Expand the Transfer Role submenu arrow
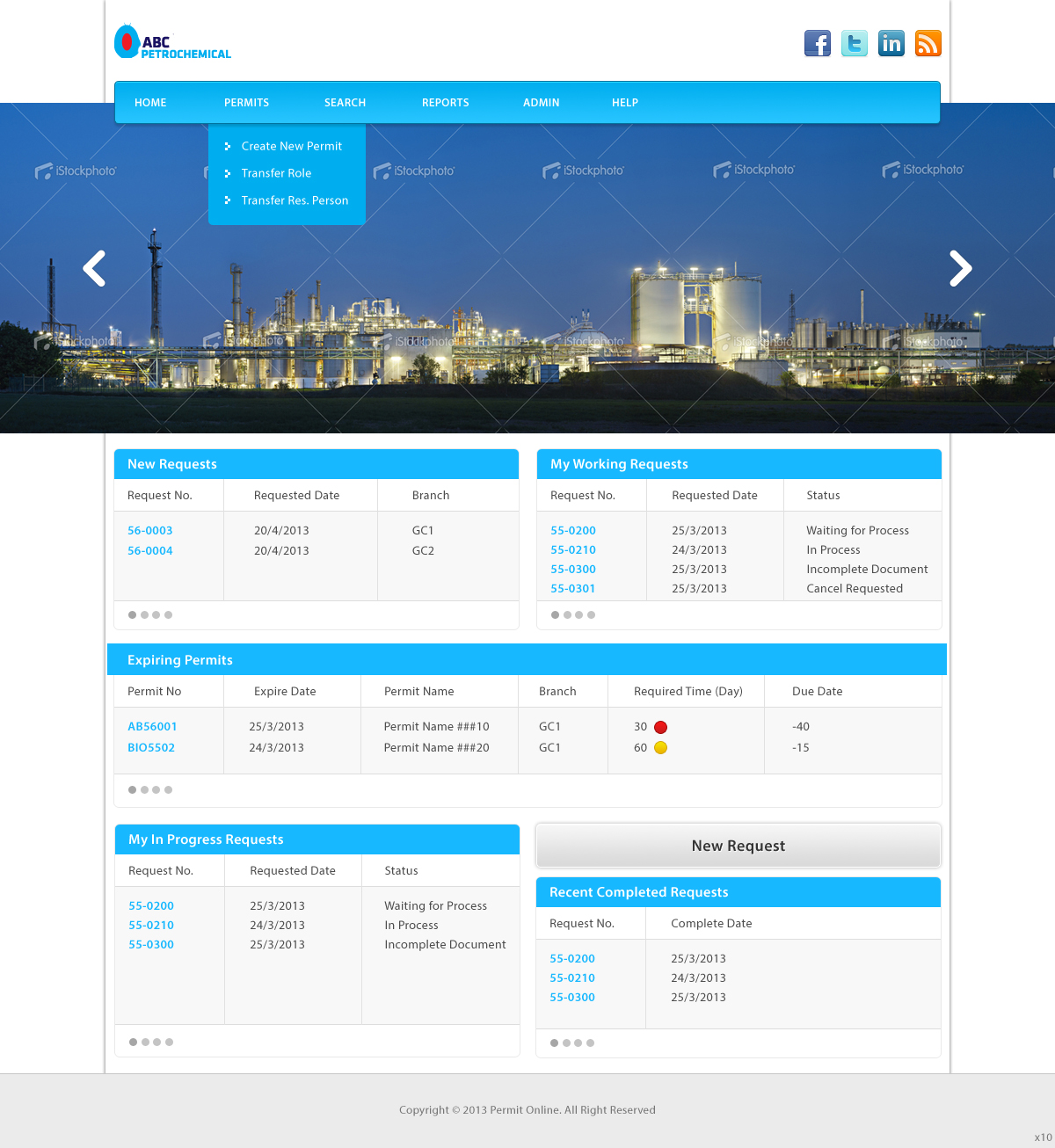 (x=229, y=173)
